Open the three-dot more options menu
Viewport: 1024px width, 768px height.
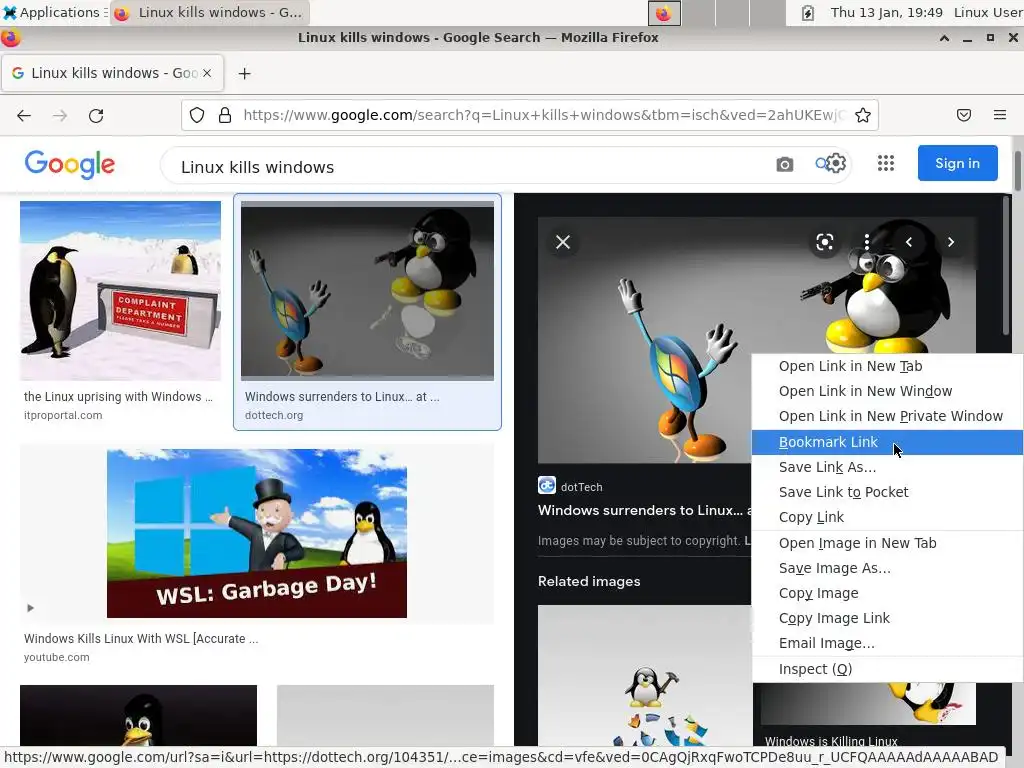(x=867, y=242)
